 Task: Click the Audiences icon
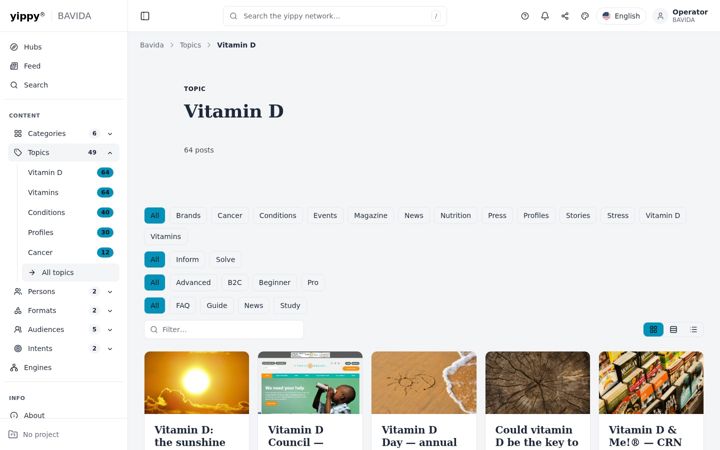coord(18,330)
